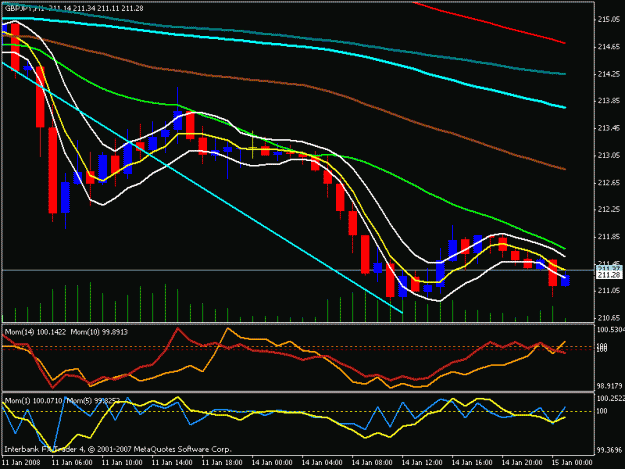625x469 pixels.
Task: Click the 11 Jan 06:00 time label
Action: click(72, 463)
